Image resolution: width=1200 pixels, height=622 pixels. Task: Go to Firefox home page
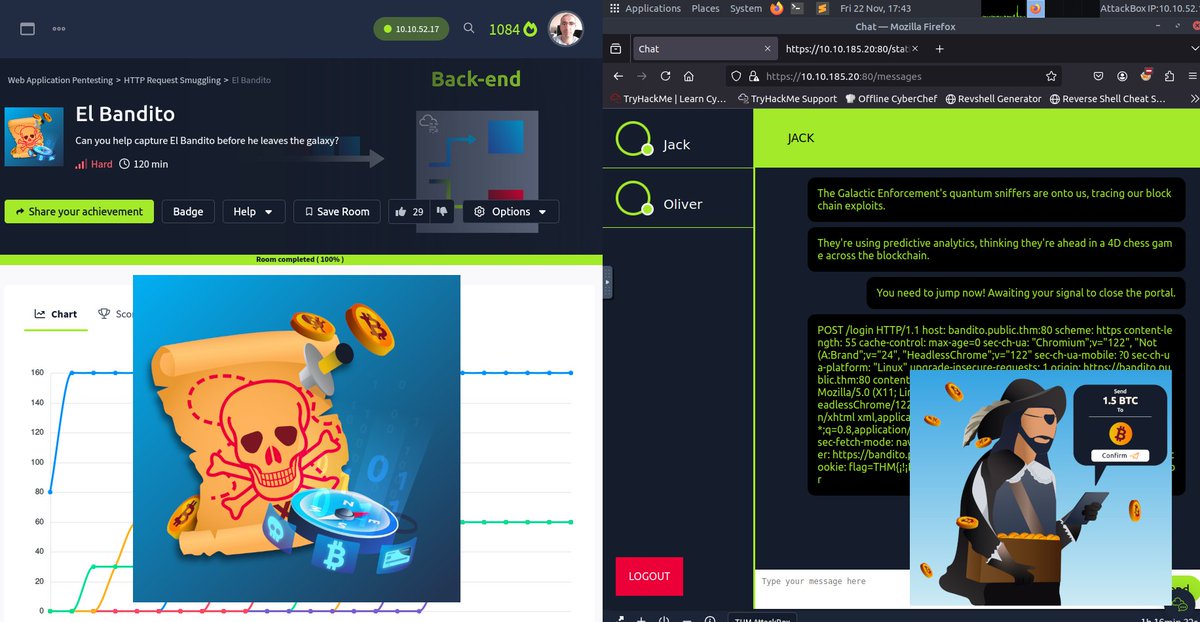(690, 76)
